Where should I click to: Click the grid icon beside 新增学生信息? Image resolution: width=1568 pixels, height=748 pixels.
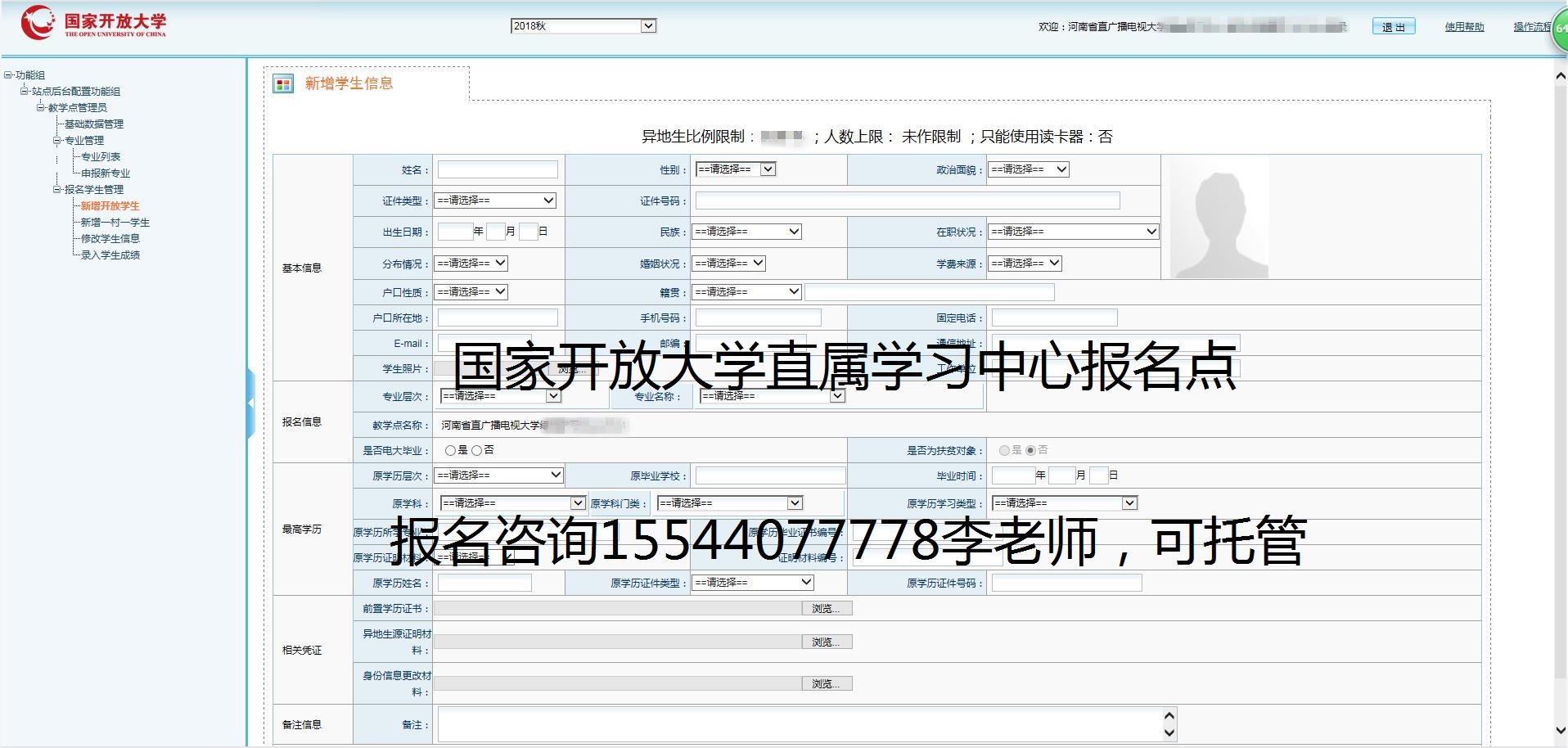tap(283, 84)
